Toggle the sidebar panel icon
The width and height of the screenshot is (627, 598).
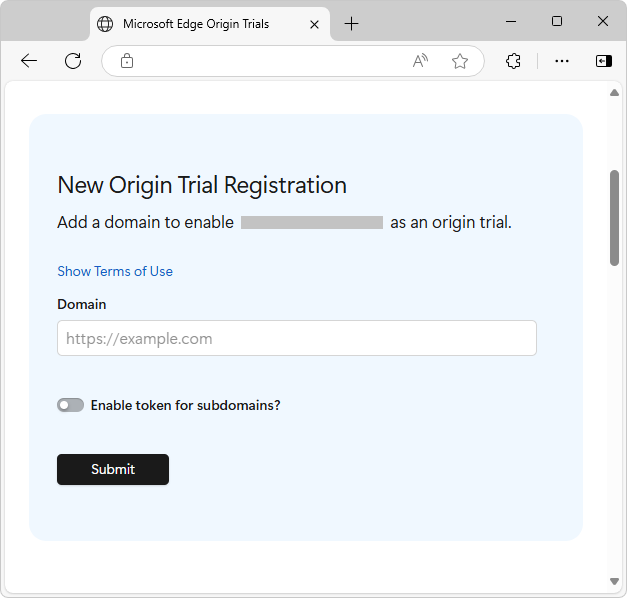pyautogui.click(x=604, y=61)
